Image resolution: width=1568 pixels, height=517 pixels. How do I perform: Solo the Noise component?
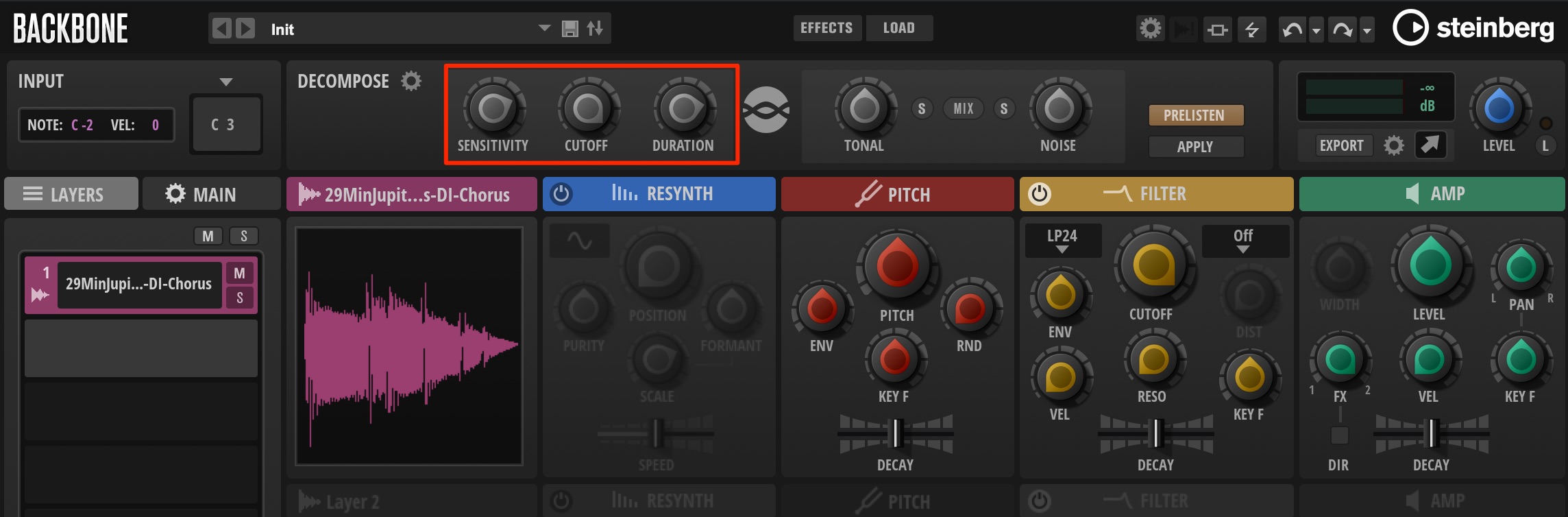click(1004, 108)
